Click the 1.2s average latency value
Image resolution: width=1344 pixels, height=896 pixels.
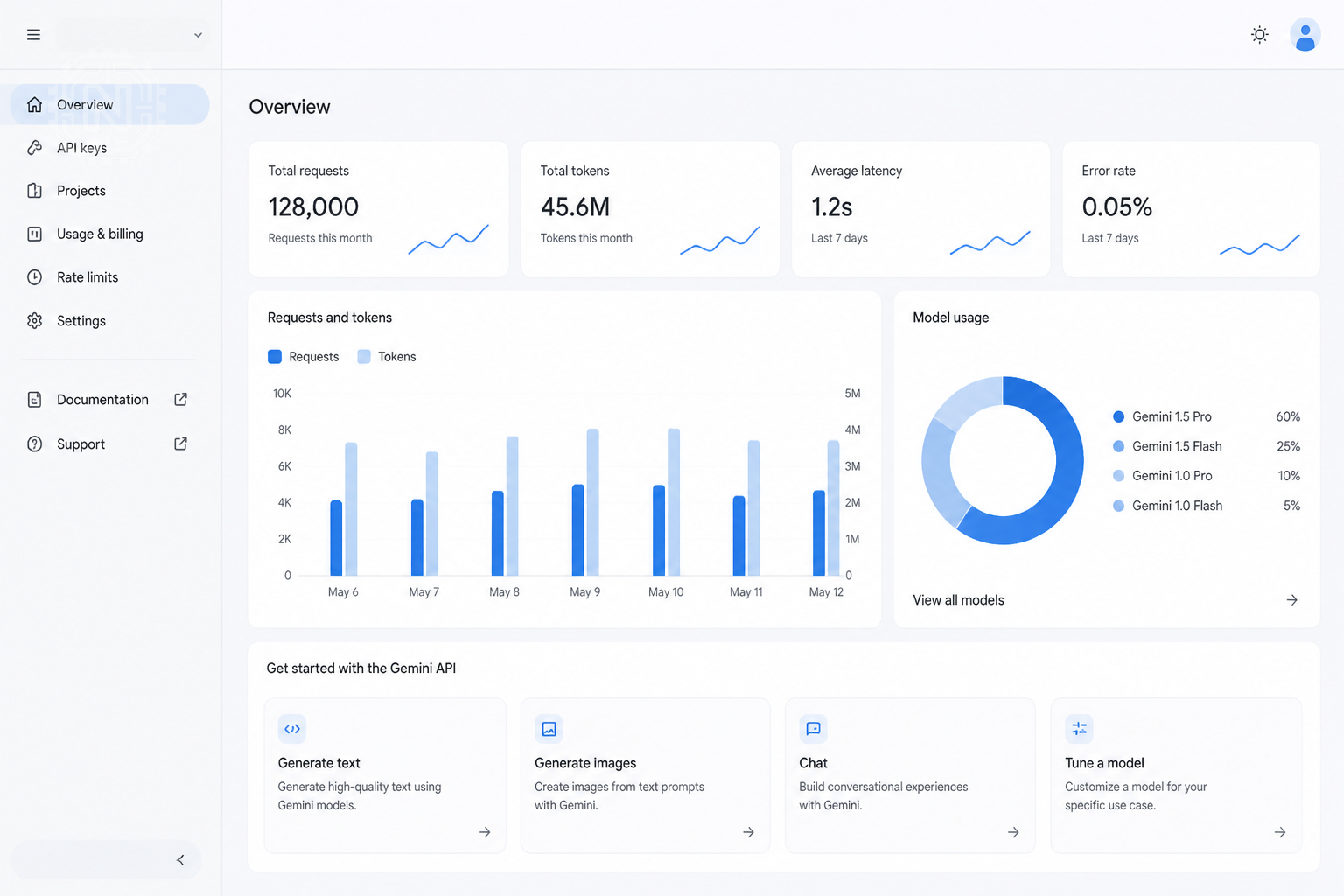point(831,206)
